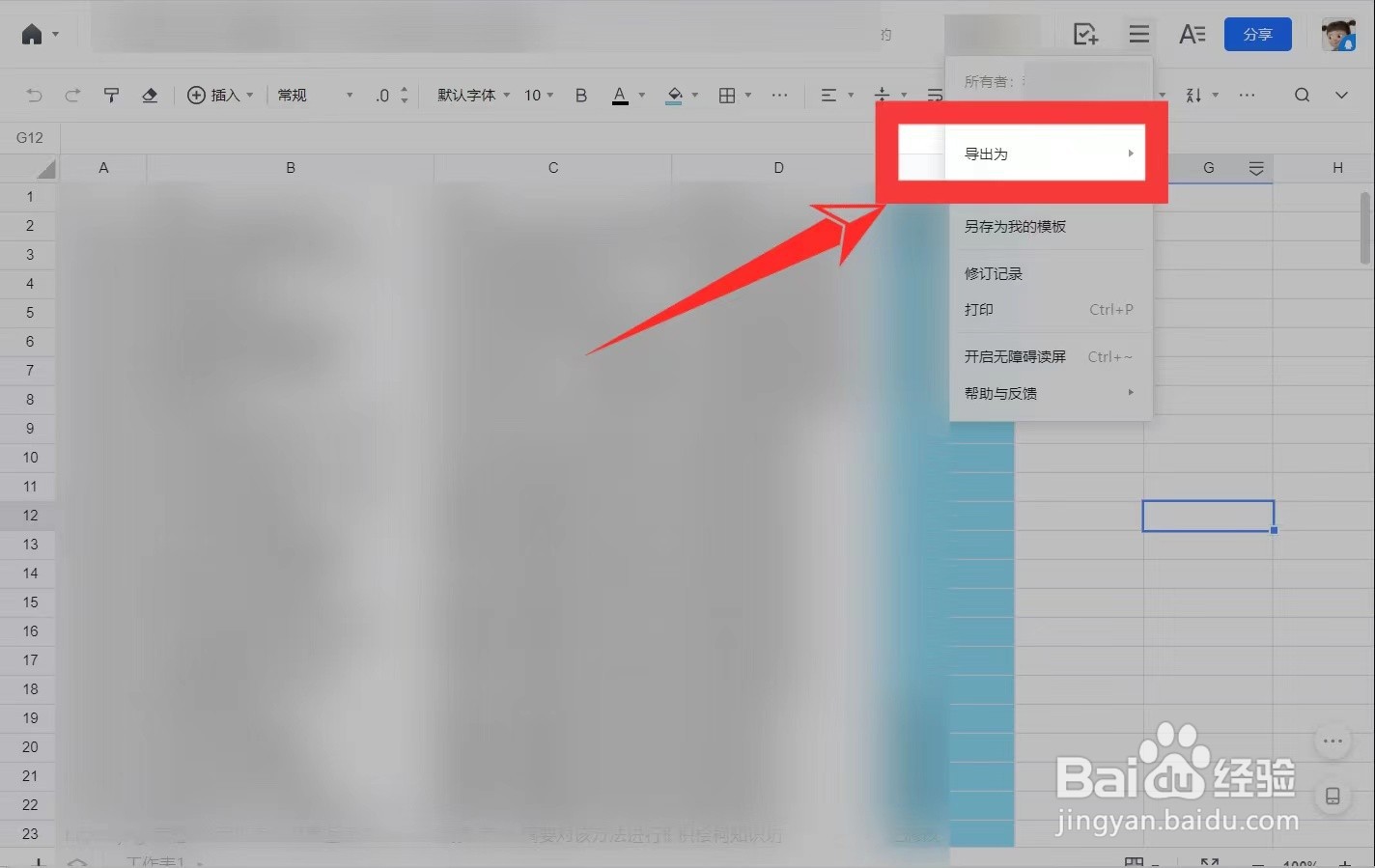
Task: Select column D header
Action: point(778,168)
